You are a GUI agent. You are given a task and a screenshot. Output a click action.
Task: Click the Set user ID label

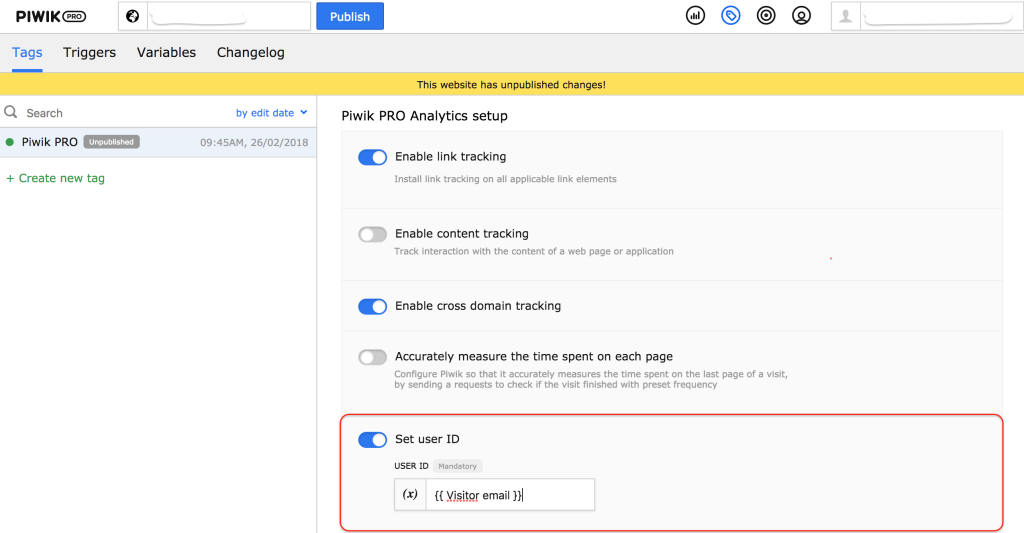pos(427,439)
